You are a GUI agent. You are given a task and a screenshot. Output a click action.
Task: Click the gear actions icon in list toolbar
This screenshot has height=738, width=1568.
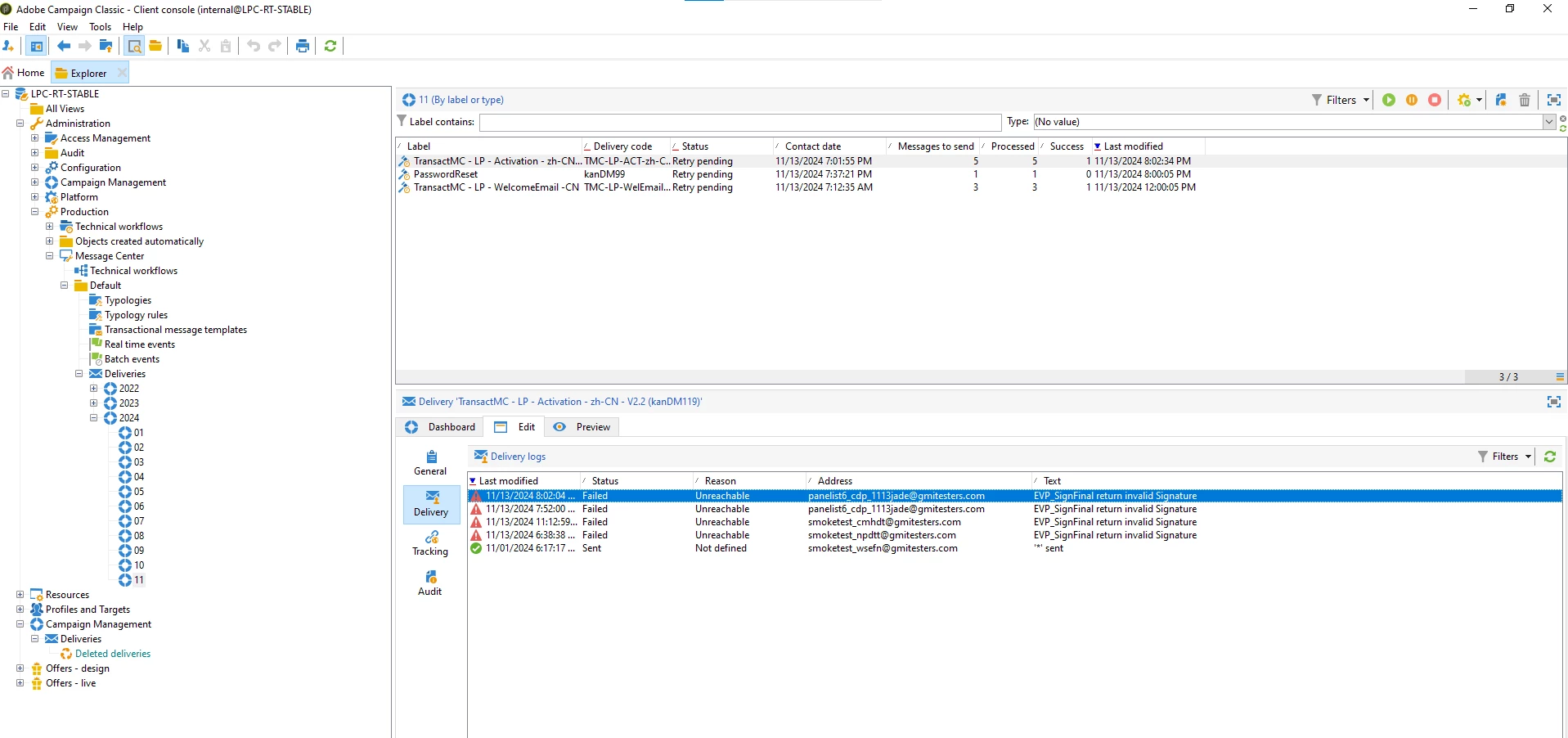point(1464,100)
